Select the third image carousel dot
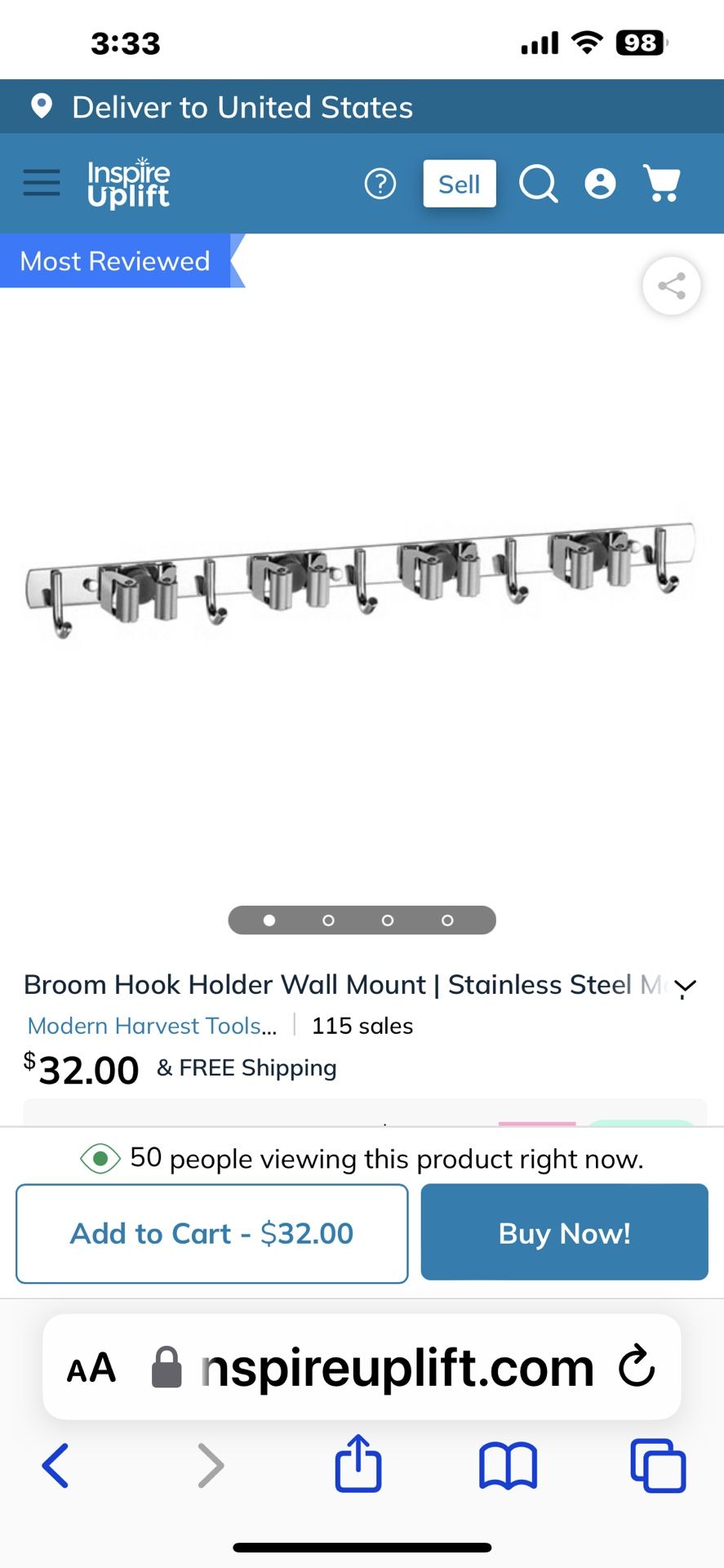Screen dimensions: 724x1568 click(388, 920)
